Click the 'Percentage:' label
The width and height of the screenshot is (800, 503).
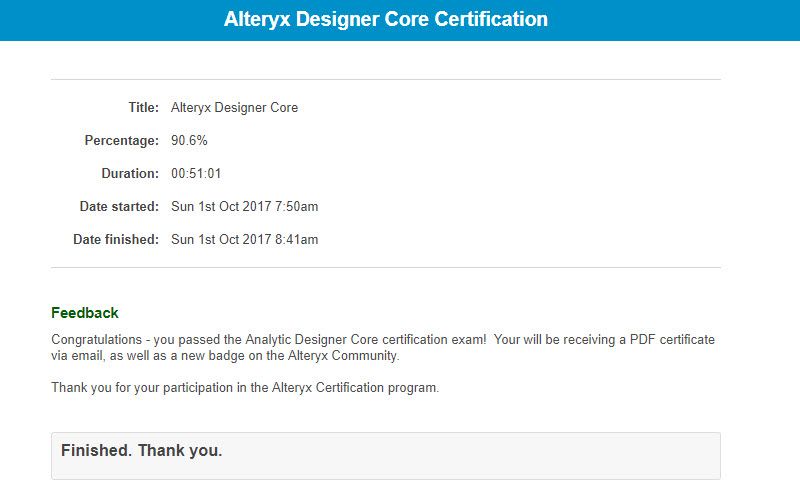tap(121, 141)
